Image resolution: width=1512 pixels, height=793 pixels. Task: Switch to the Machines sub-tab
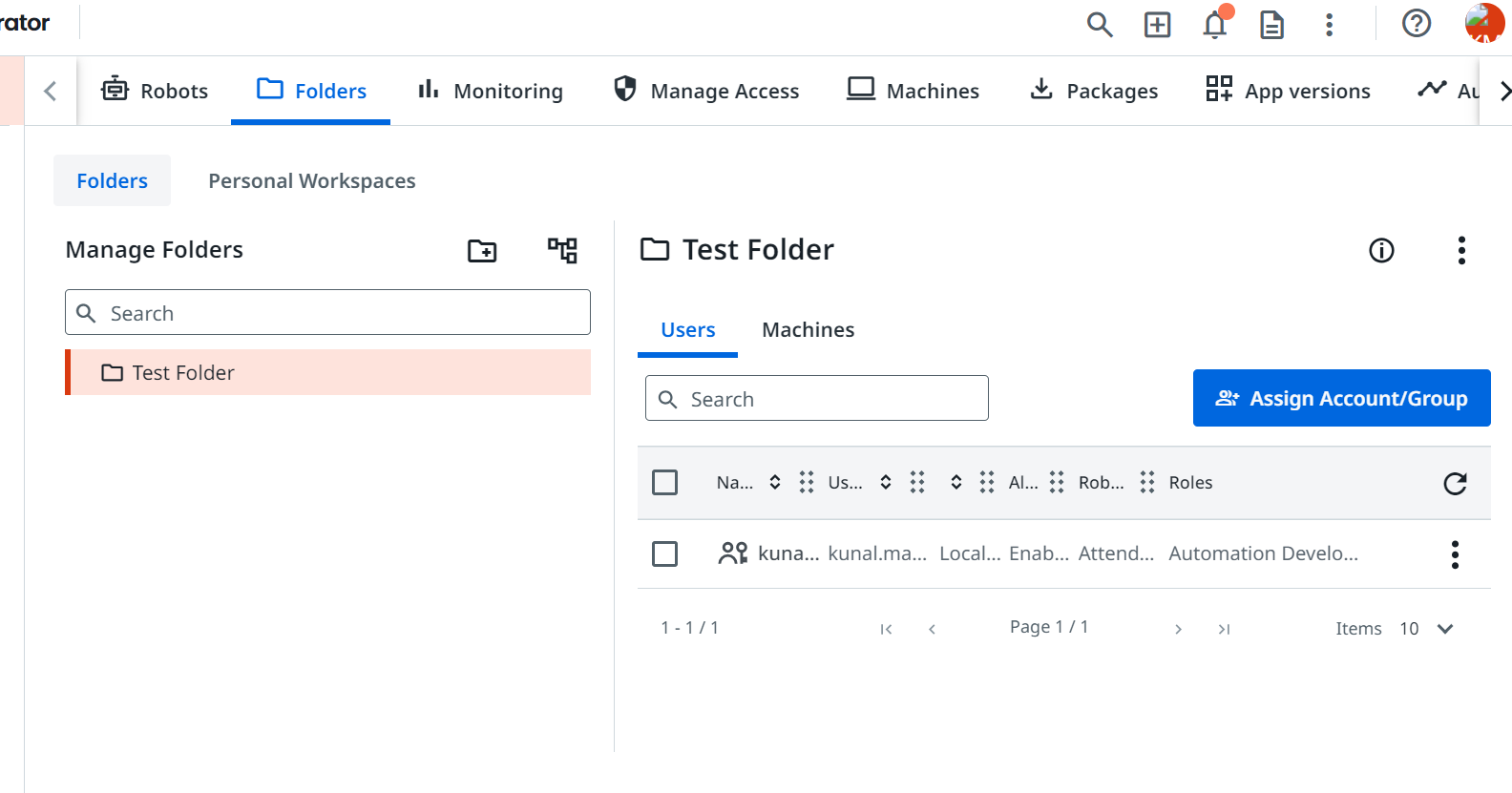[808, 330]
